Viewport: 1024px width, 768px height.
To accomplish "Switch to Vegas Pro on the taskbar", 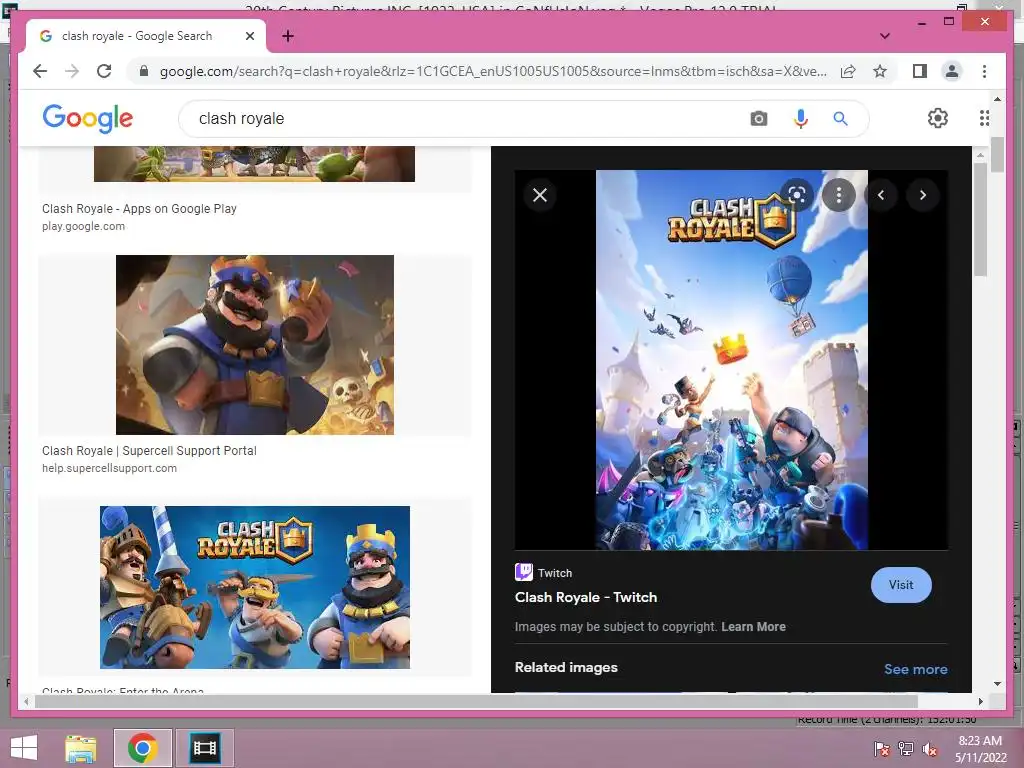I will [x=204, y=748].
